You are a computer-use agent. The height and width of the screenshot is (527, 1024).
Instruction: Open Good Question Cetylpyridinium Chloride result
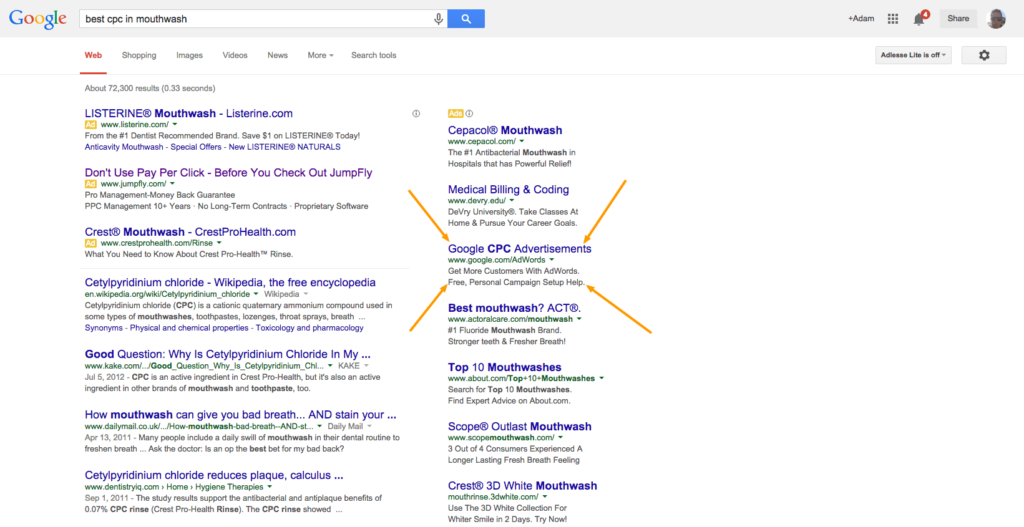click(x=228, y=355)
